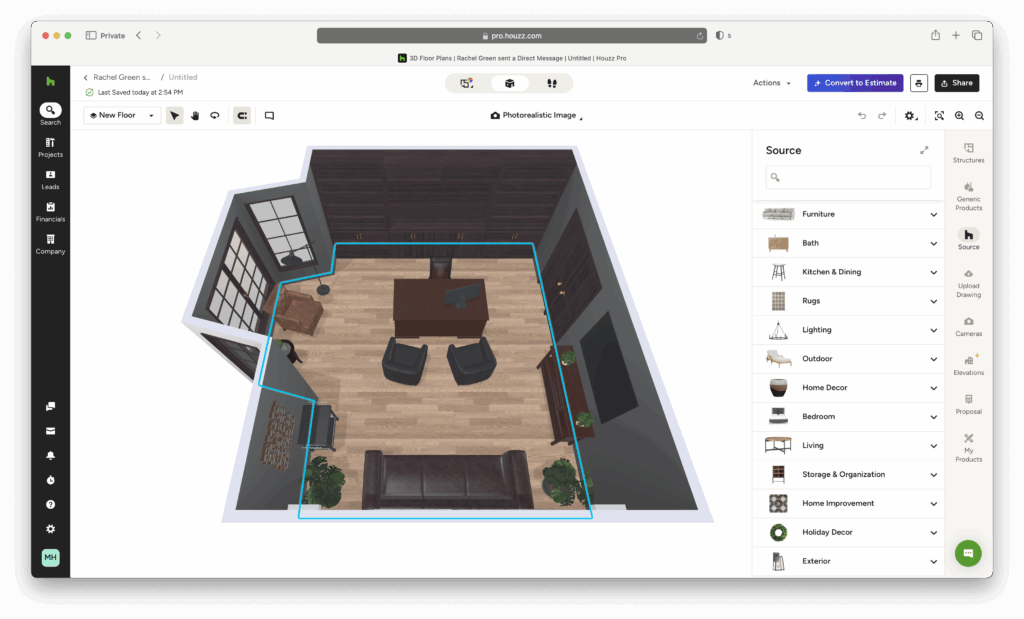Select the Pan hand tool
The width and height of the screenshot is (1024, 619).
[x=196, y=115]
